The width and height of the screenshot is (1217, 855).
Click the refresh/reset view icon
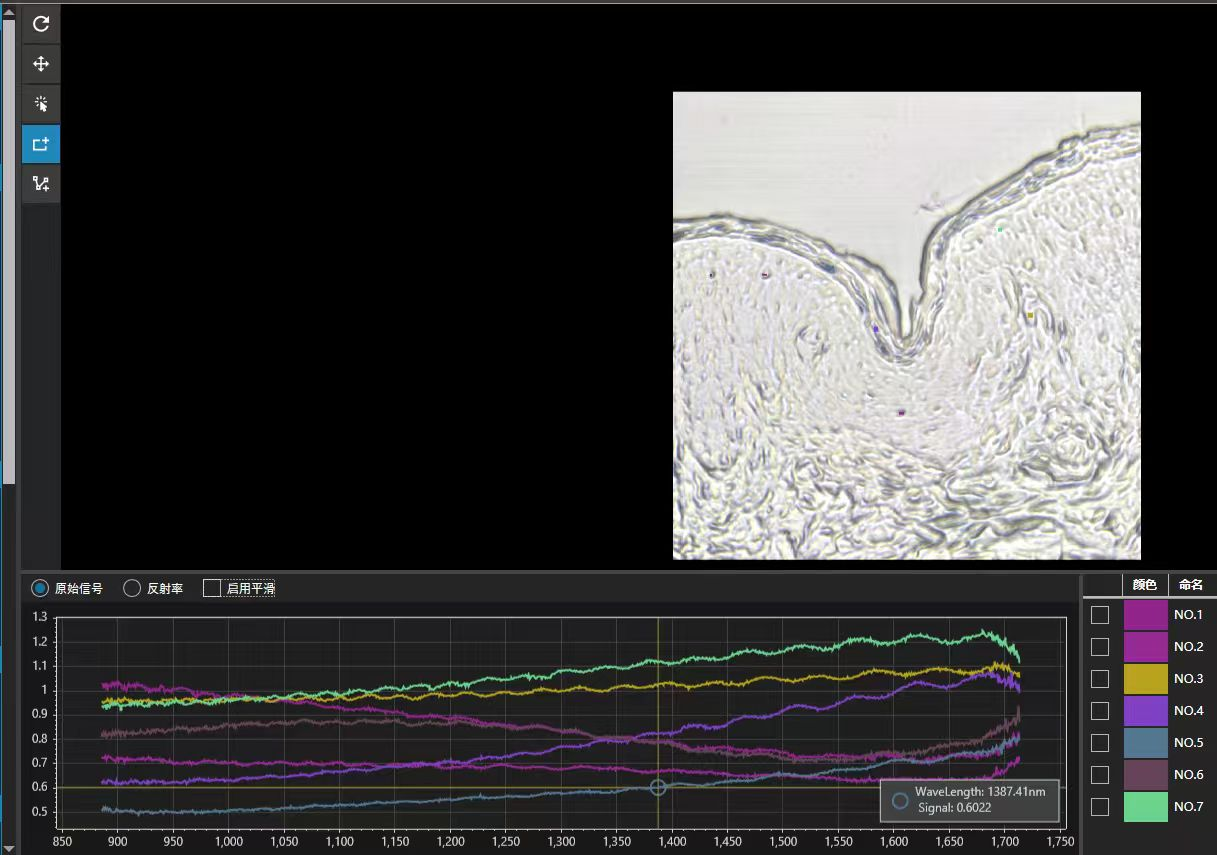tap(41, 24)
